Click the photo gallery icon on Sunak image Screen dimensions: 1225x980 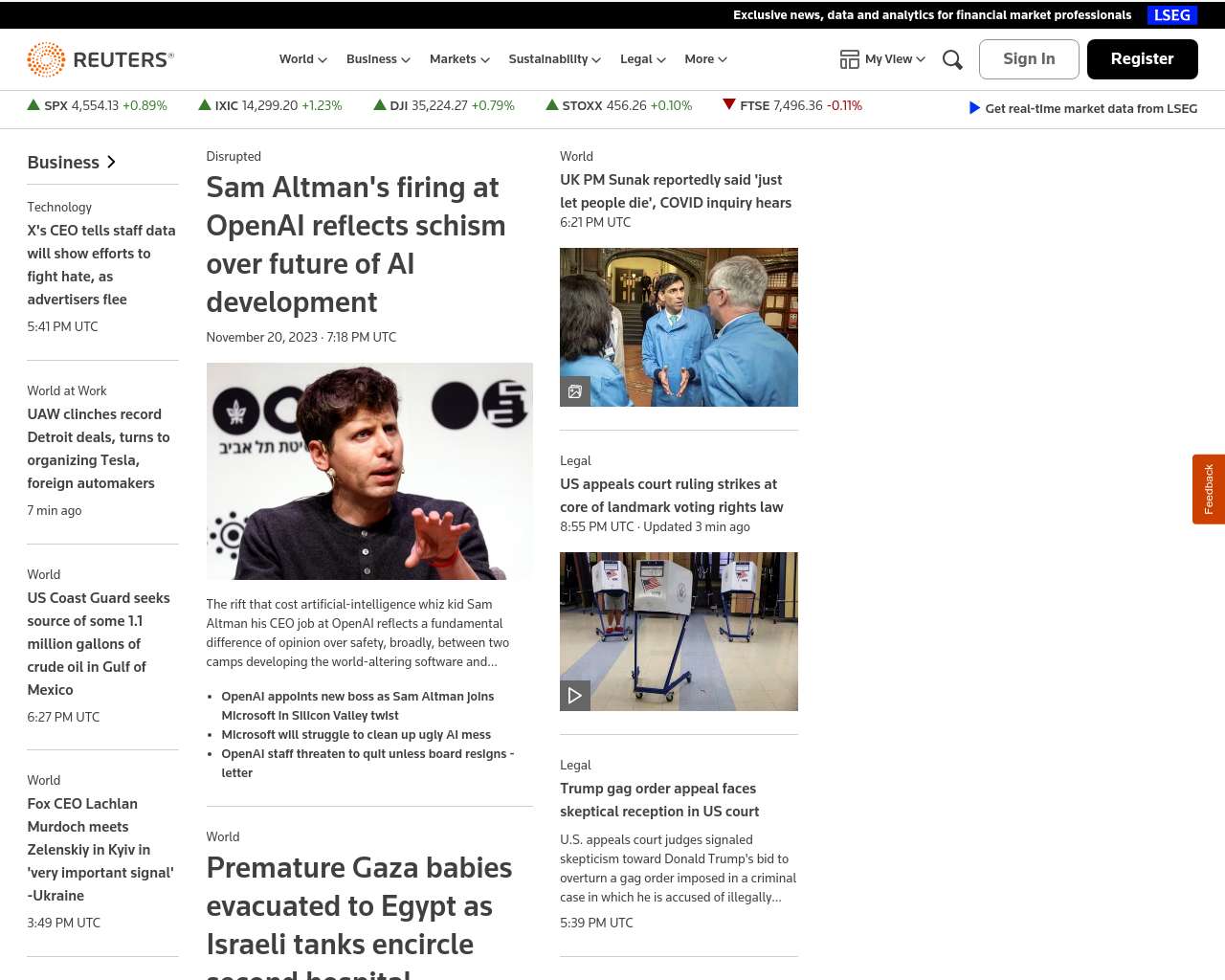[575, 391]
